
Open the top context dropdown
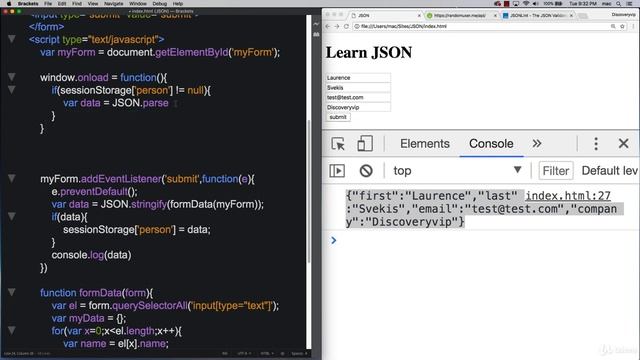tap(457, 171)
